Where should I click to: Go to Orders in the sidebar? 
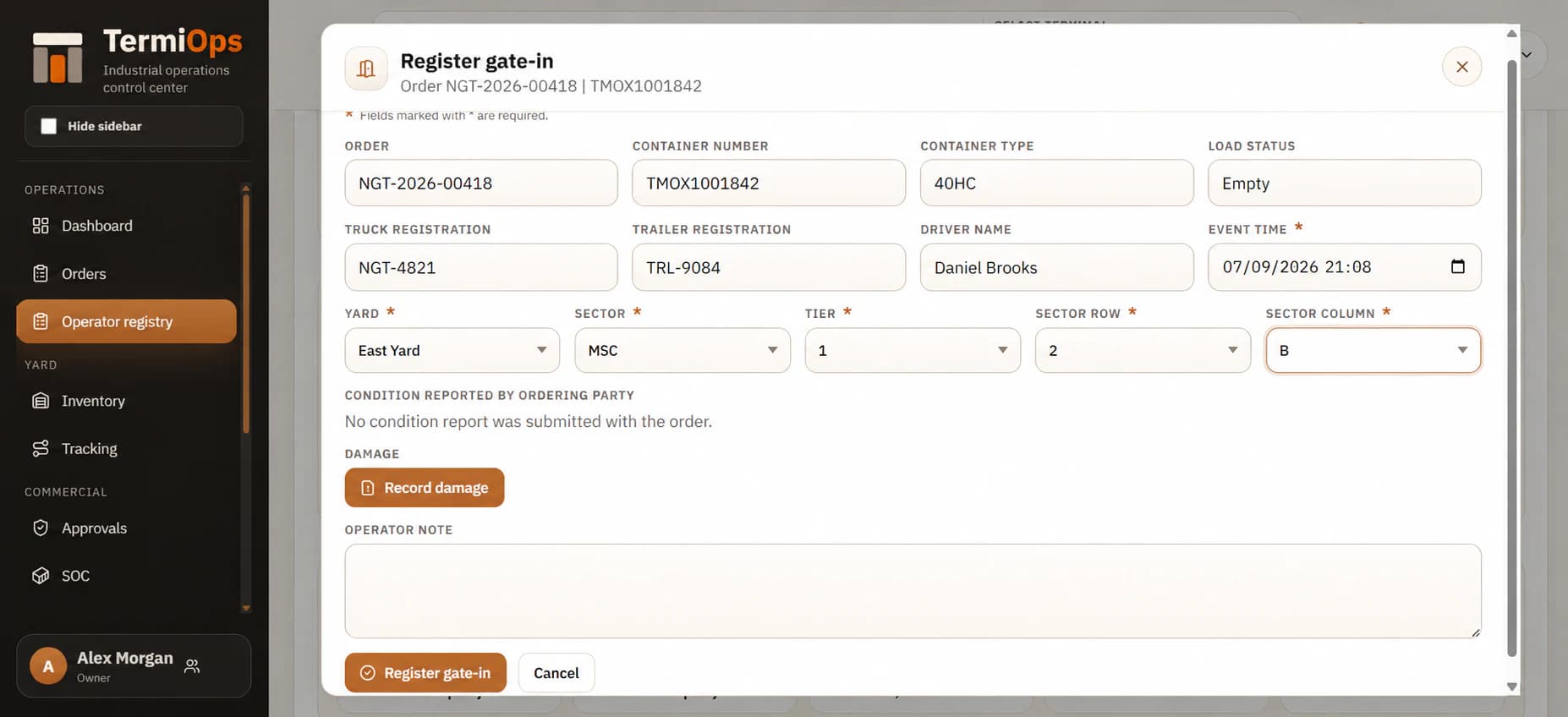pos(126,274)
